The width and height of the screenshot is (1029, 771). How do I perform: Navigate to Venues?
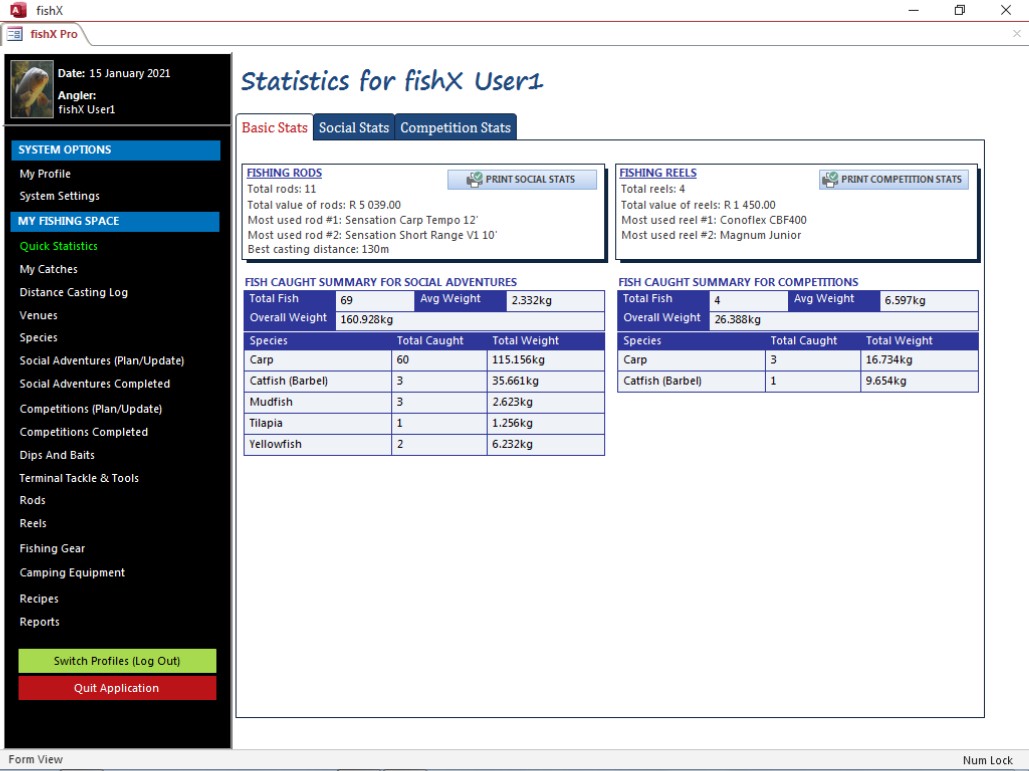click(x=38, y=316)
